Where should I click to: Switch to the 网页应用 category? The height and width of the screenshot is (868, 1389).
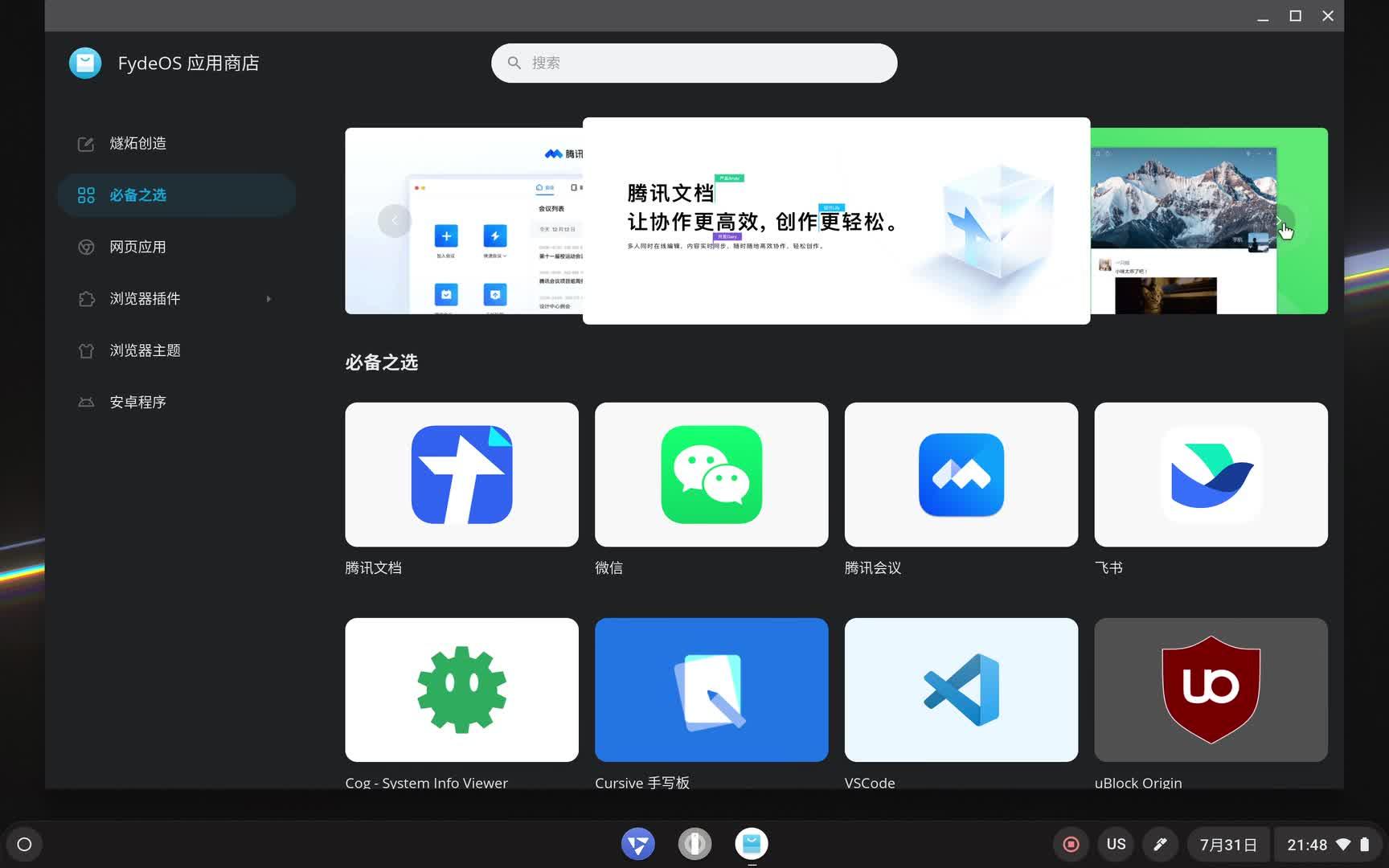pos(137,247)
